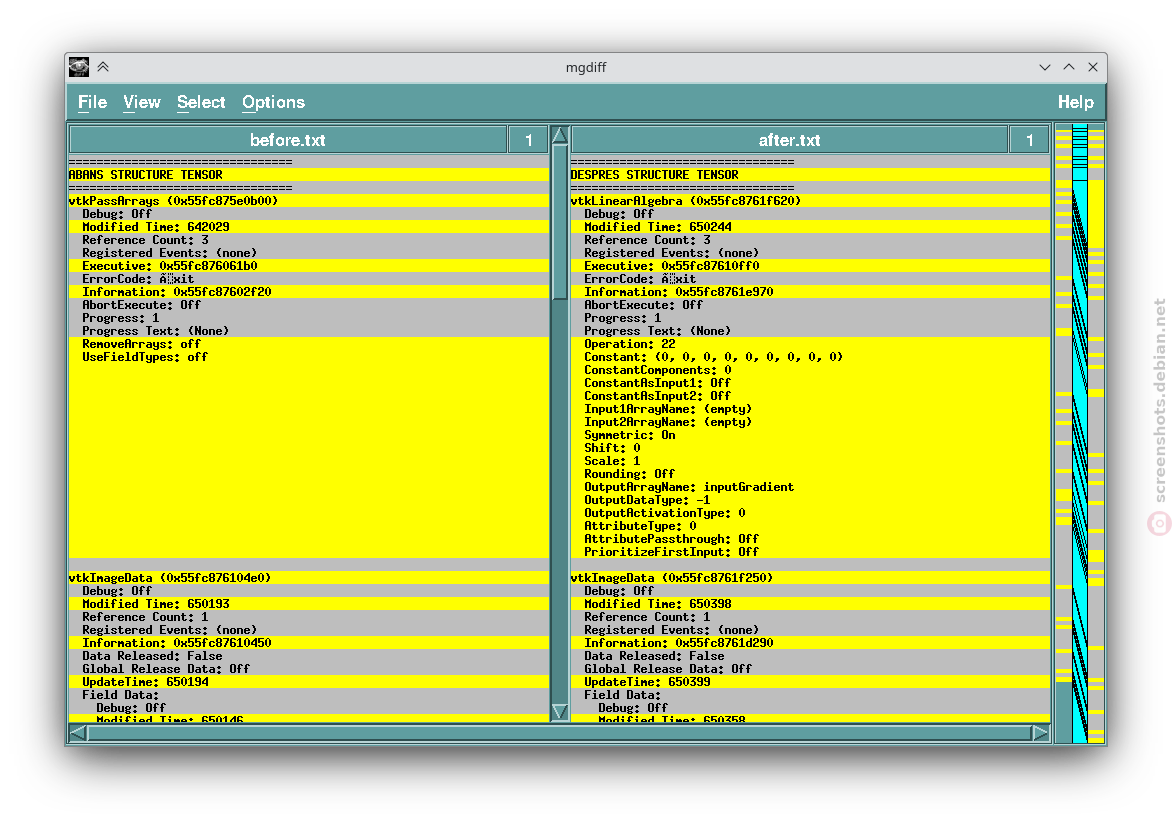
Task: Select 'Modified Time: 650193' in before.txt
Action: [309, 604]
